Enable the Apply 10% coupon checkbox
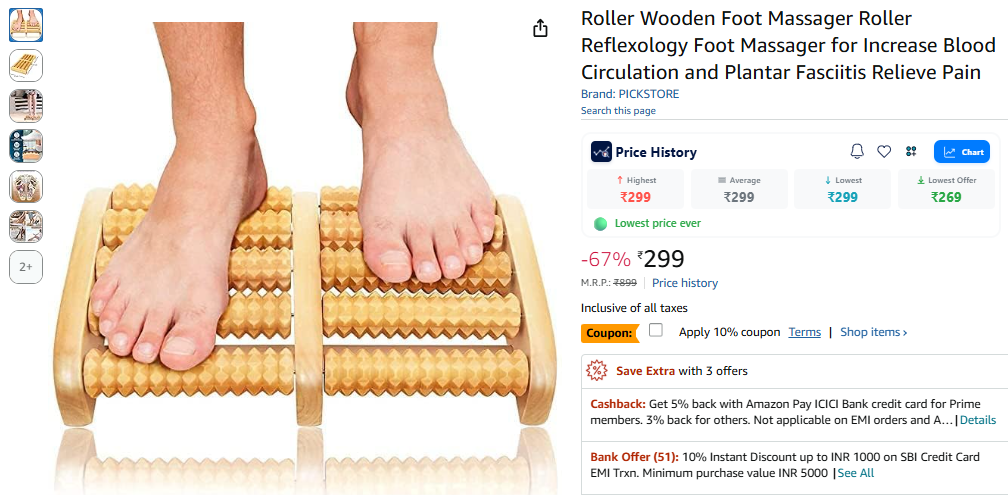Image resolution: width=1008 pixels, height=495 pixels. [x=656, y=331]
